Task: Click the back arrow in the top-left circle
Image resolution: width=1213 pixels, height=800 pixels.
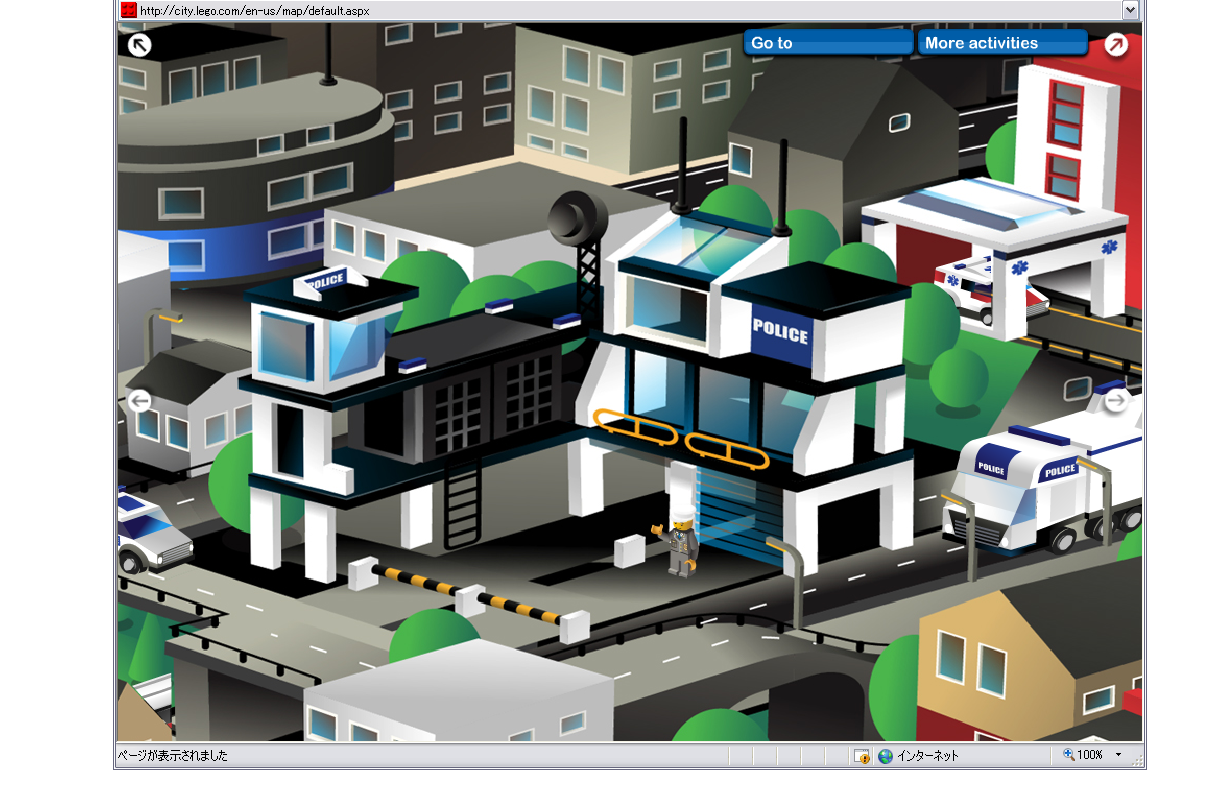Action: point(140,45)
